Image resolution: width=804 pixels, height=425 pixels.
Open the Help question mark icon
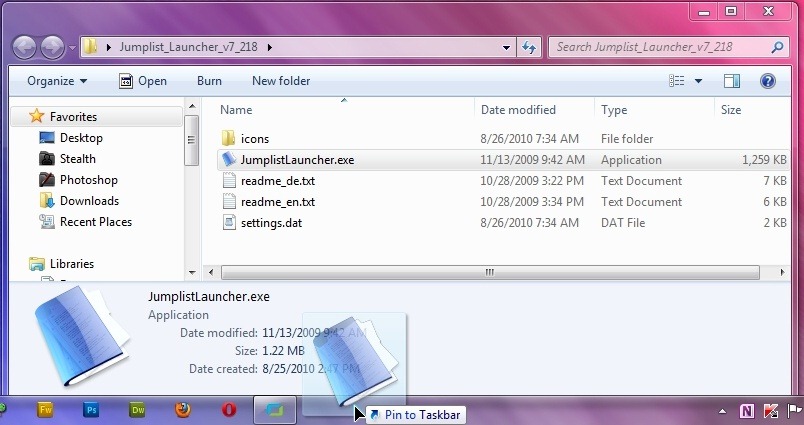[x=768, y=81]
